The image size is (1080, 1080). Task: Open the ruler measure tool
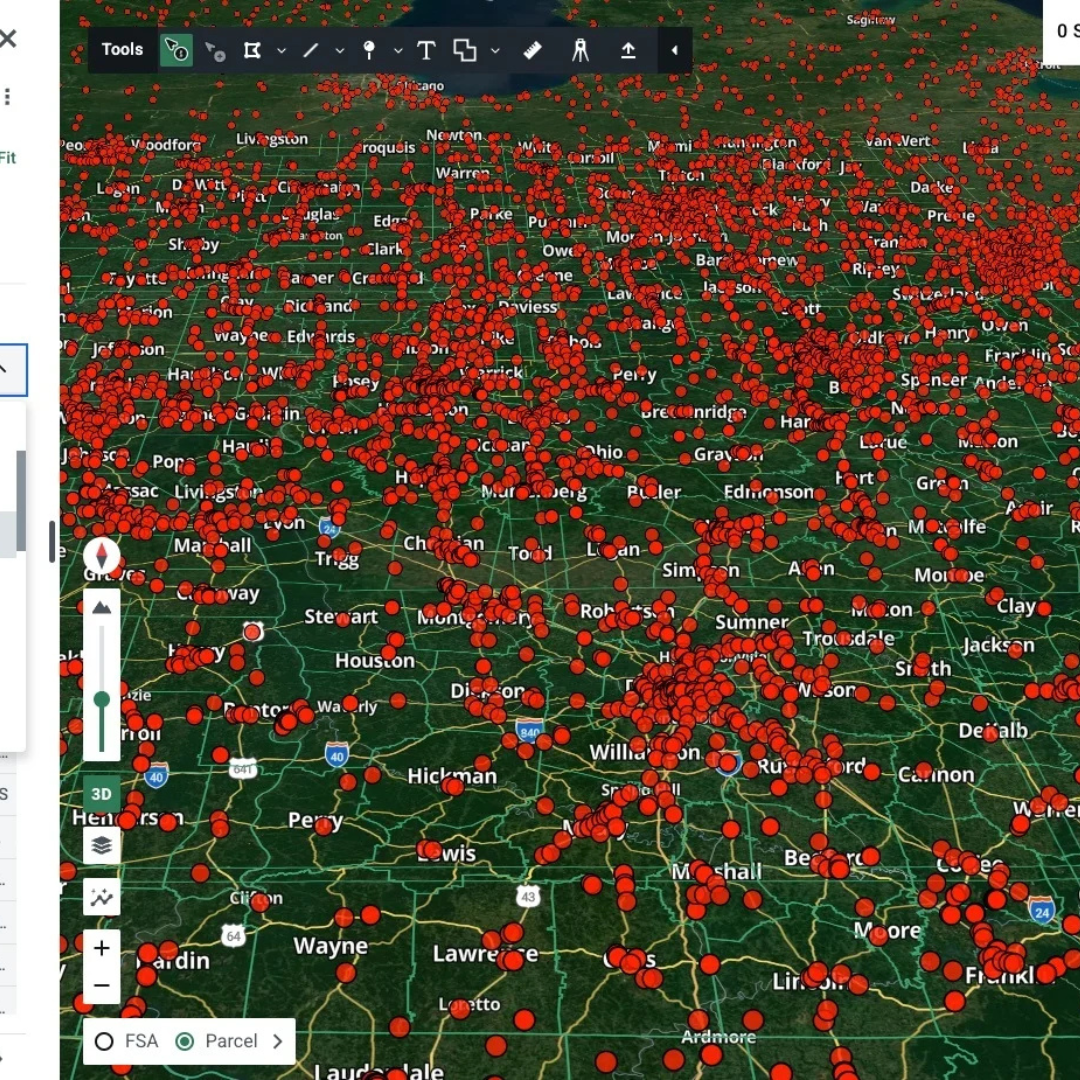point(532,50)
